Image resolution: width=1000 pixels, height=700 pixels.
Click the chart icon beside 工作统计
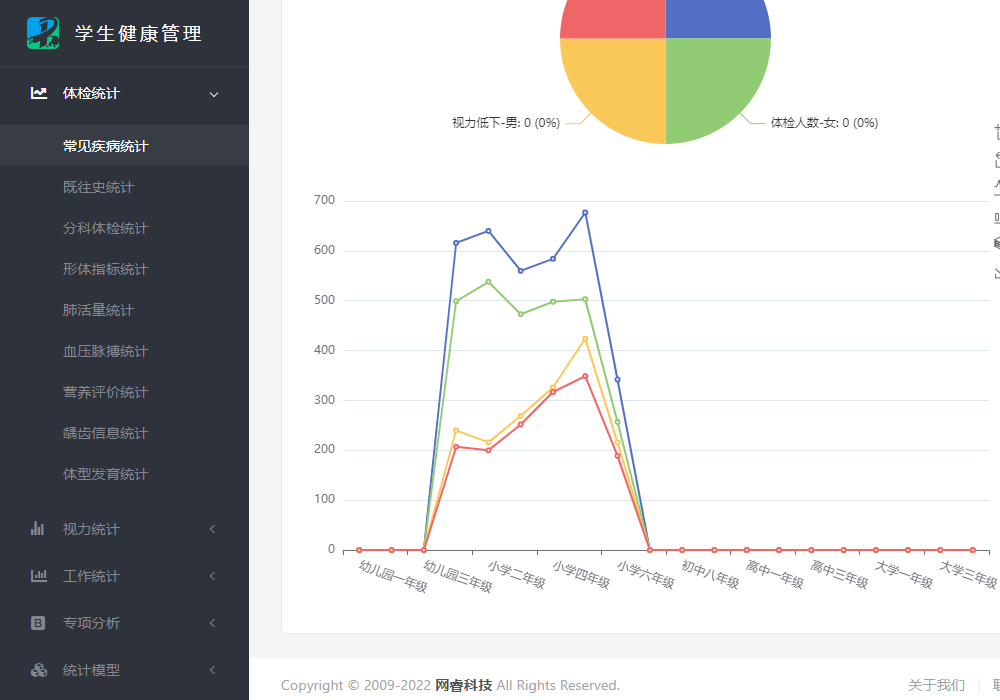(39, 576)
